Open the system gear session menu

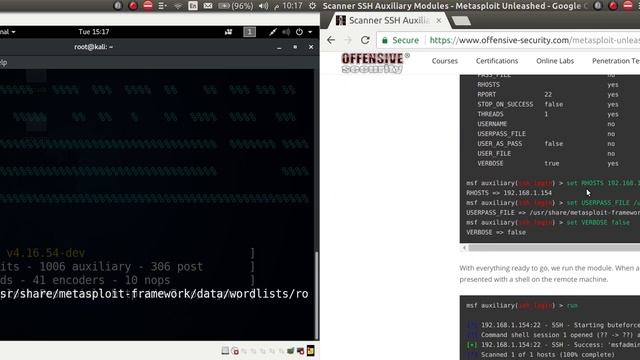point(312,6)
